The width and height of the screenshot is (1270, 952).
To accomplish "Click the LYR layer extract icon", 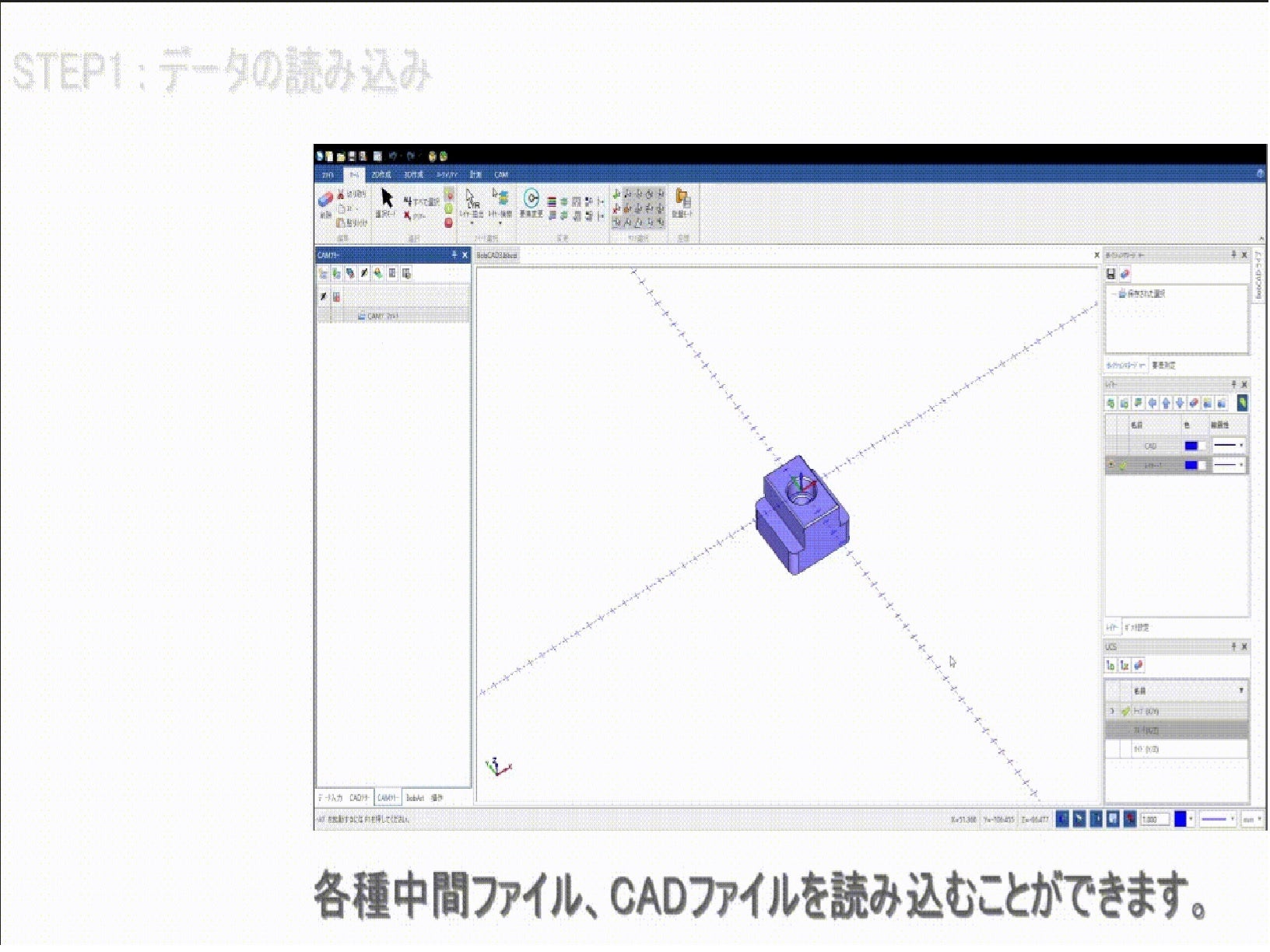I will click(472, 198).
